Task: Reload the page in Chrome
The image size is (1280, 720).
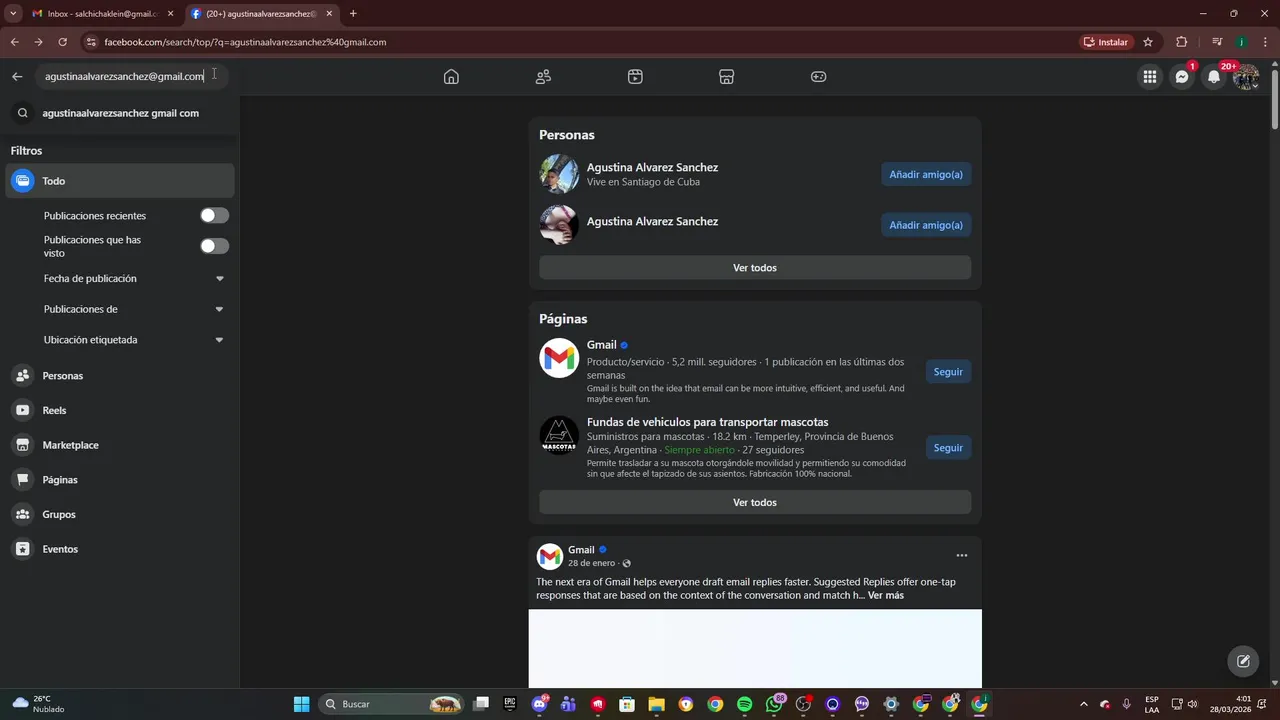Action: [x=62, y=42]
